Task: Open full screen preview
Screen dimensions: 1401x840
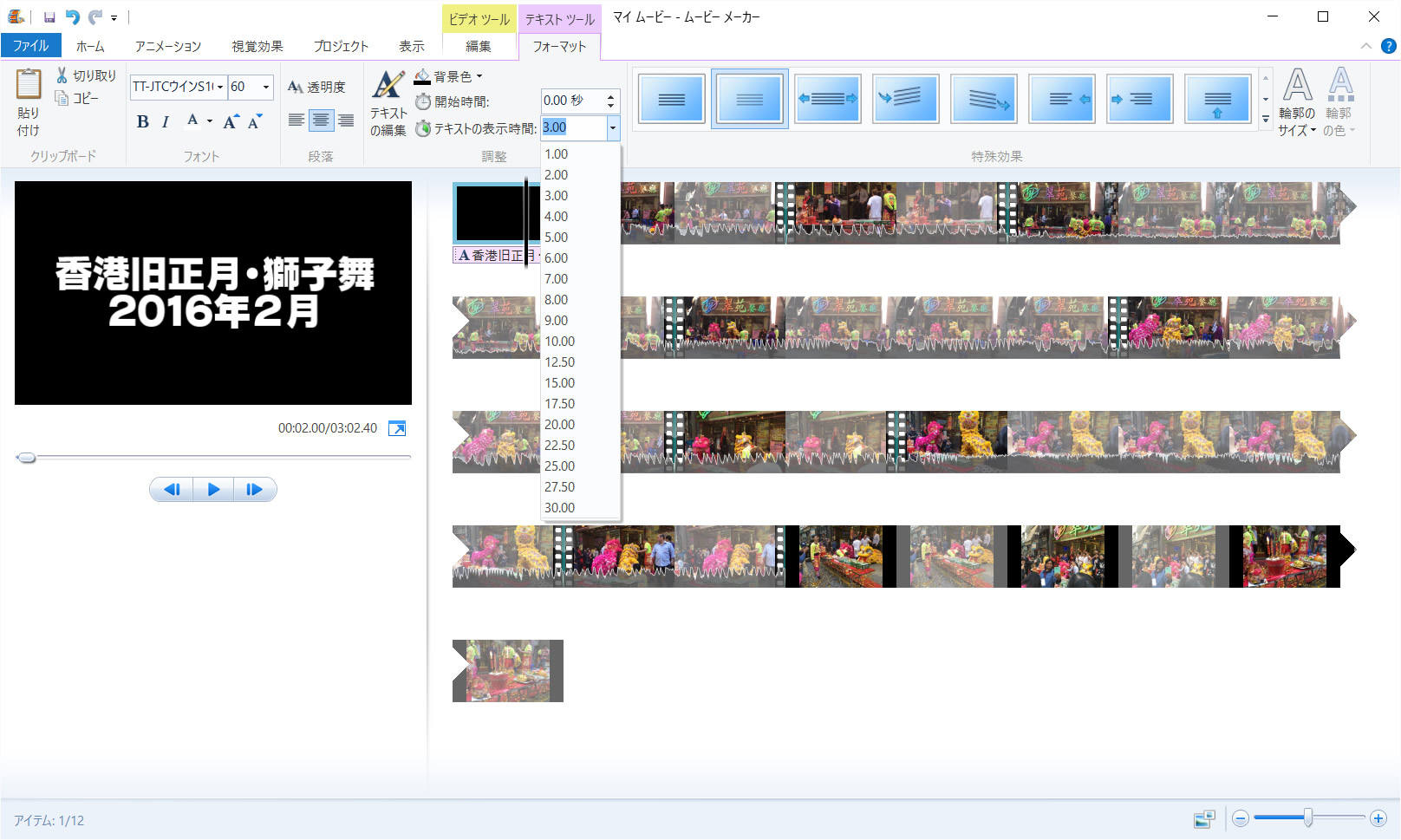Action: pyautogui.click(x=397, y=428)
